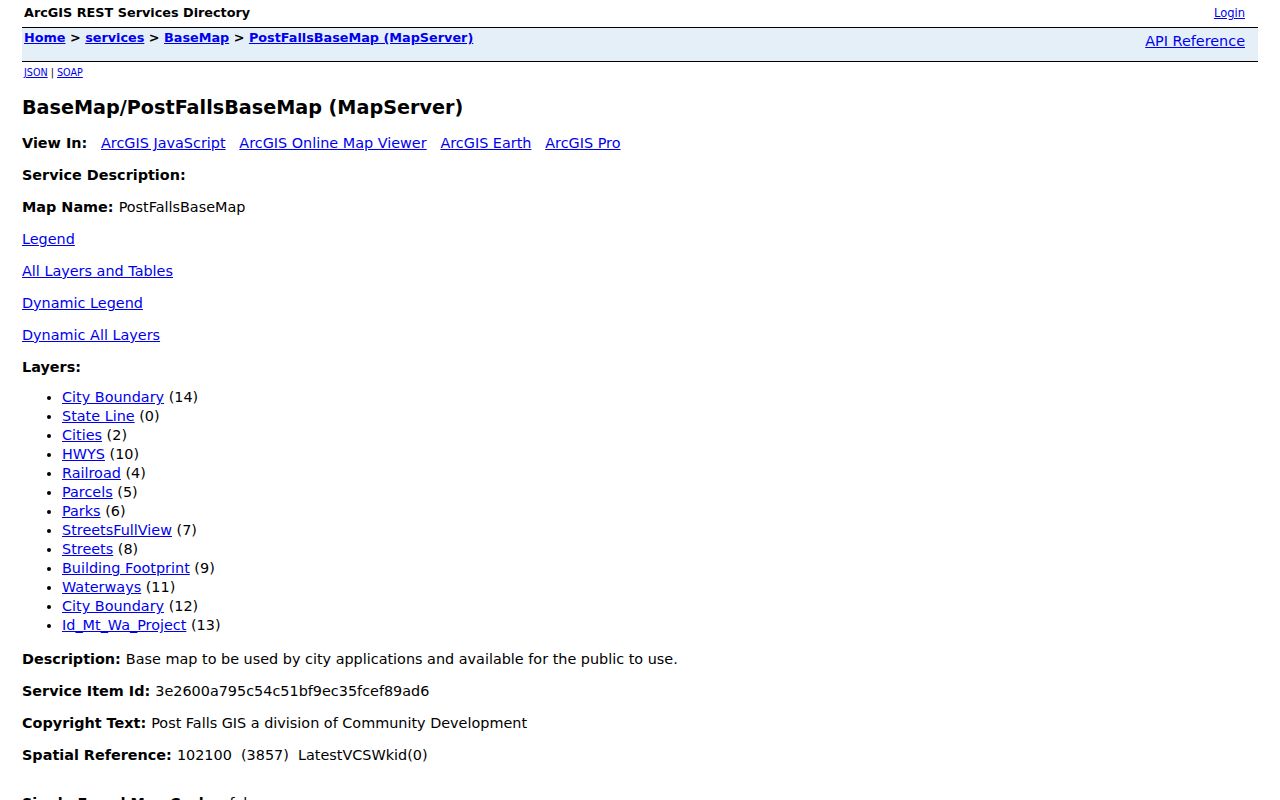Open the Parcels layer
Screen dimensions: 1280x800
[x=87, y=492]
